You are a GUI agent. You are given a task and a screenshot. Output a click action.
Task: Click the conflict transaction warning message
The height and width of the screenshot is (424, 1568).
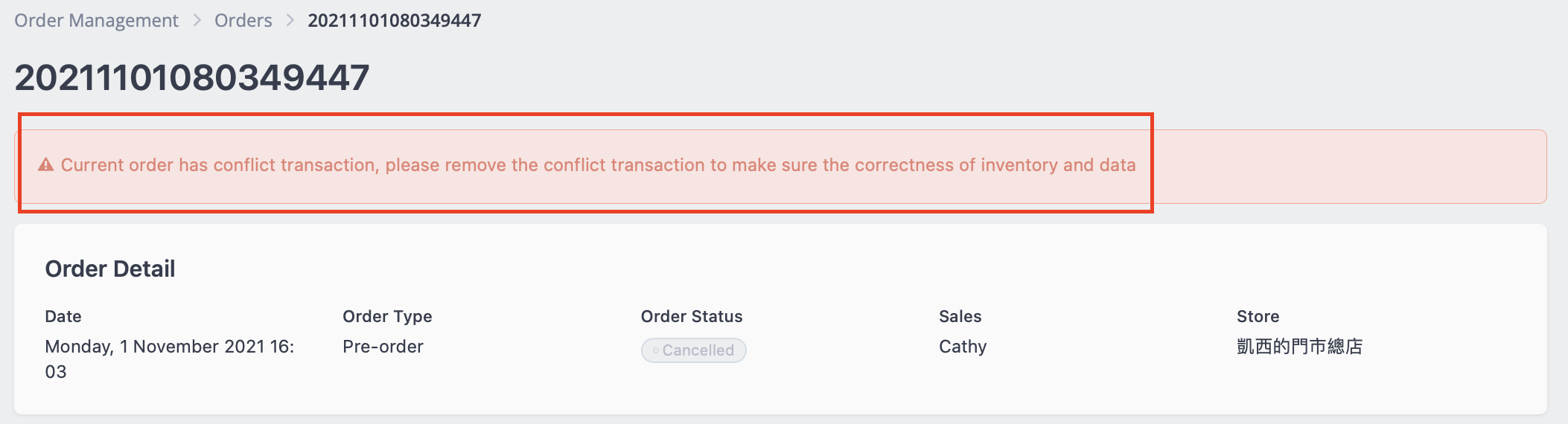599,165
